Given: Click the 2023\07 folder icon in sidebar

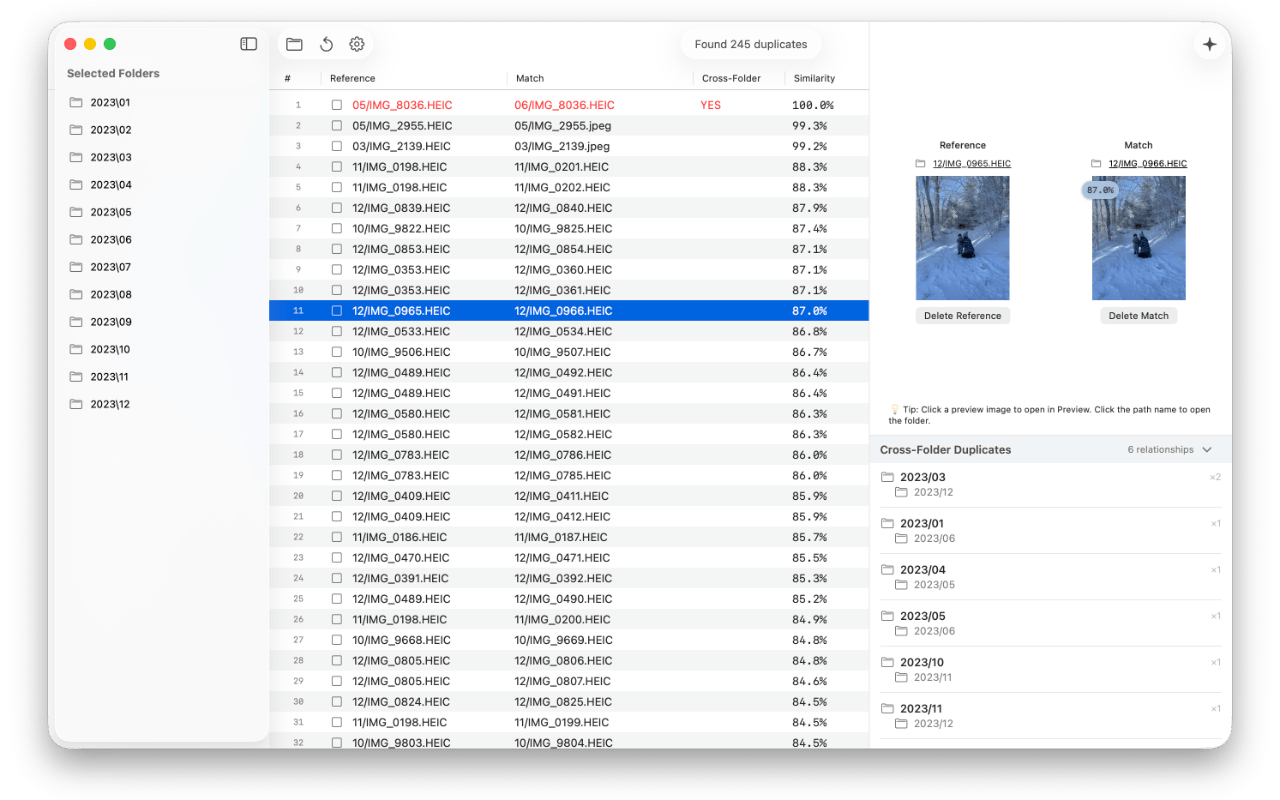Looking at the screenshot, I should pos(76,267).
